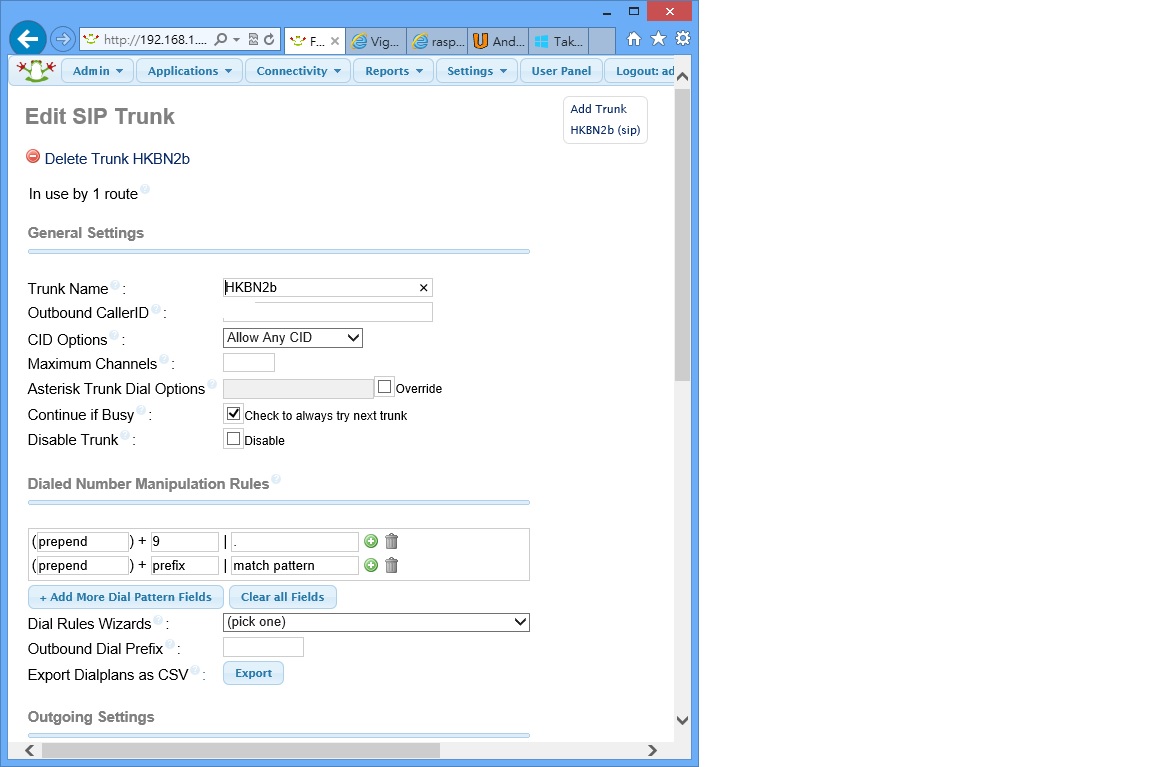The width and height of the screenshot is (1152, 767).
Task: Open the Applications menu
Action: pos(189,71)
